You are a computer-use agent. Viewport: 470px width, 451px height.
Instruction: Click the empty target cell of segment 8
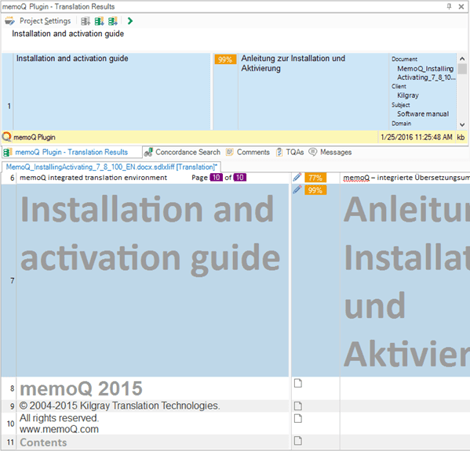coord(405,388)
